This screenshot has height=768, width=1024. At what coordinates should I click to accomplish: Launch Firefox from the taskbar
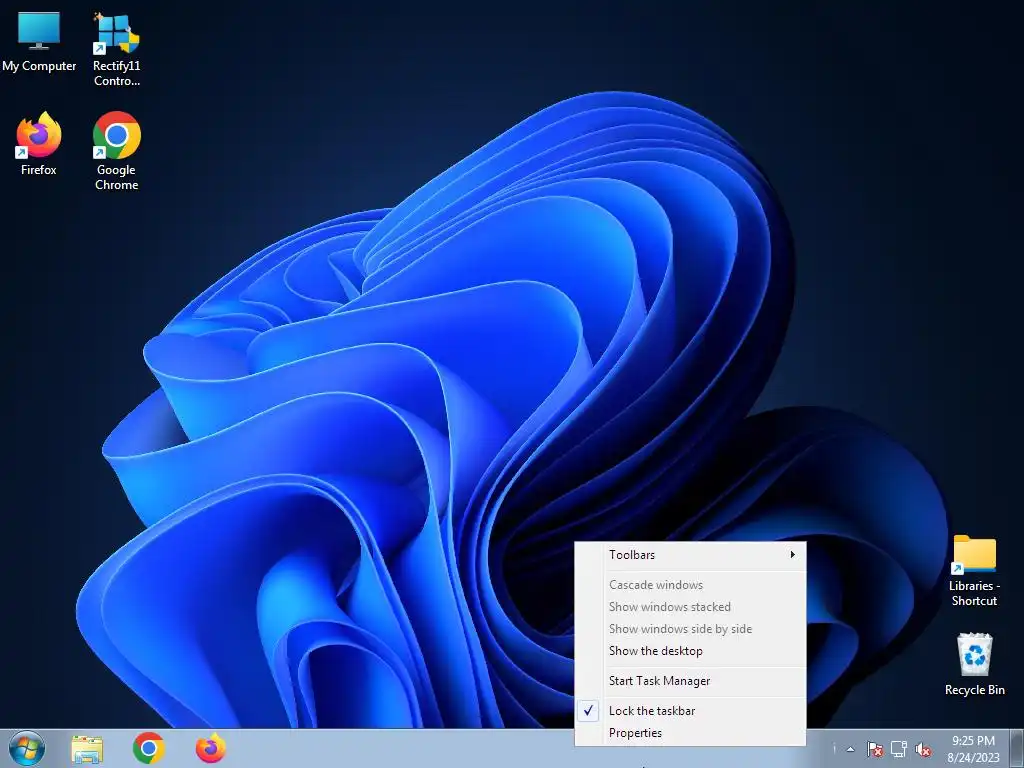click(x=210, y=748)
